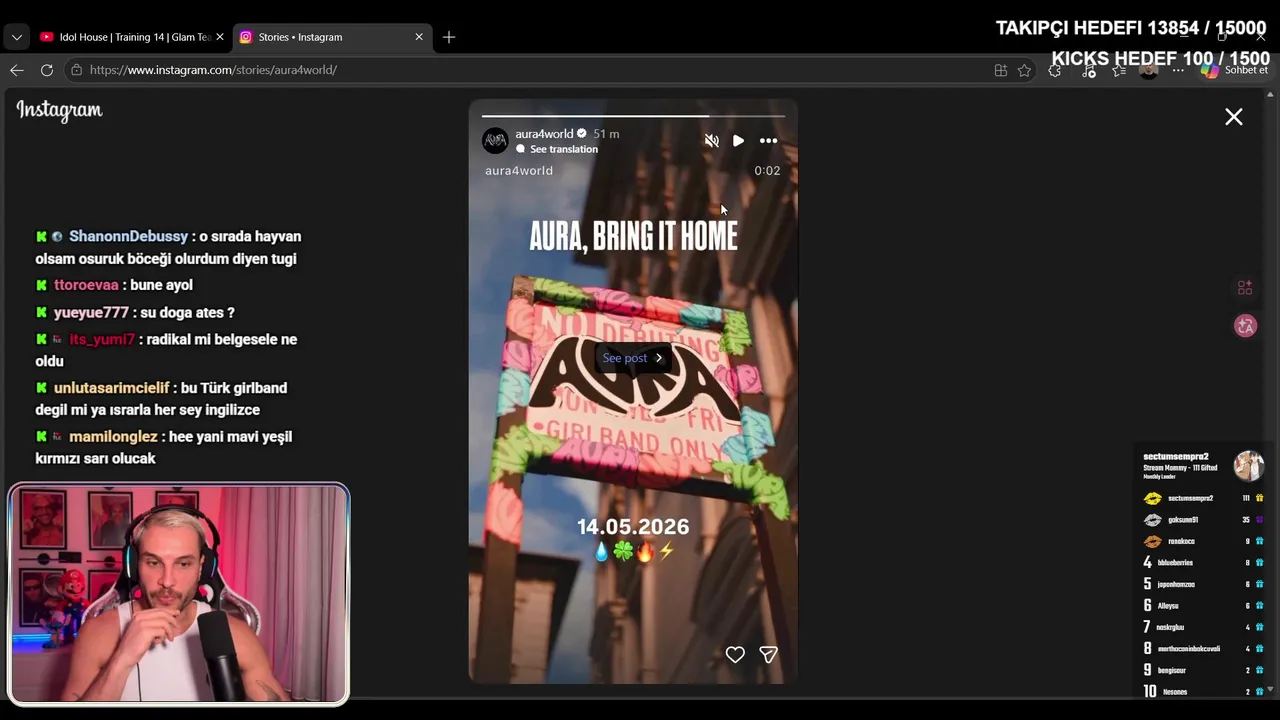The height and width of the screenshot is (720, 1280).
Task: Open a new browser tab
Action: coord(449,37)
